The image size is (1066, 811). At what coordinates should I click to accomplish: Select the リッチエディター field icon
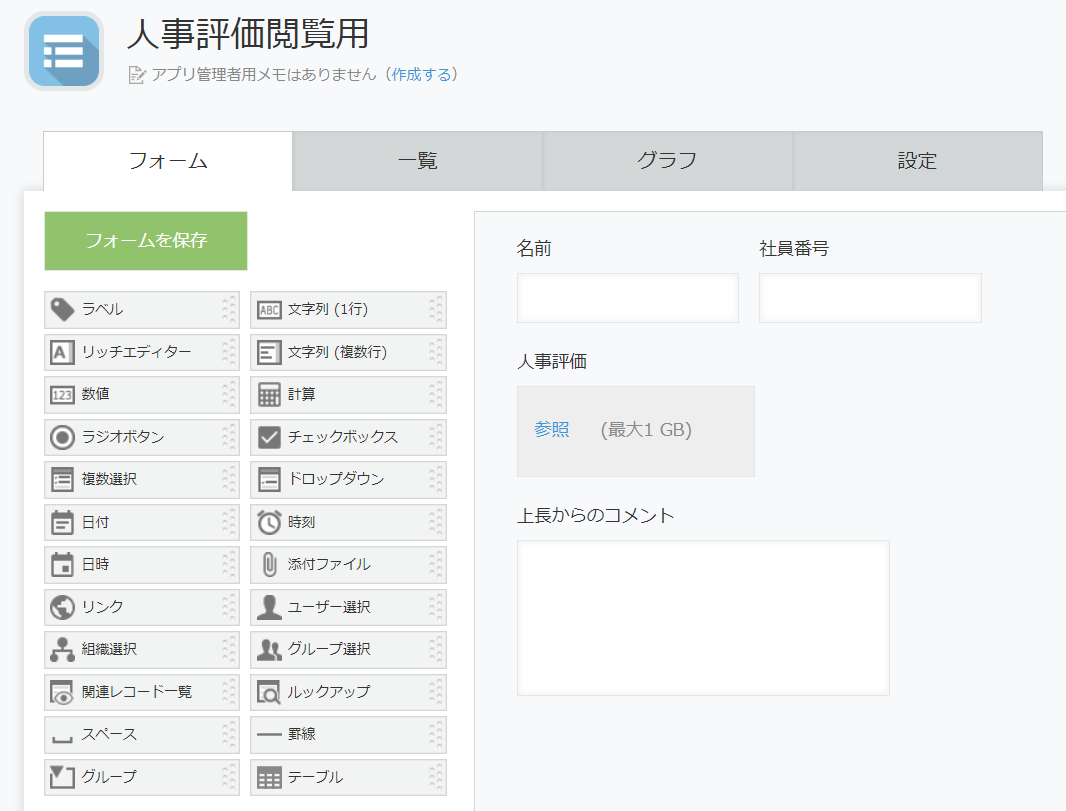tap(63, 352)
